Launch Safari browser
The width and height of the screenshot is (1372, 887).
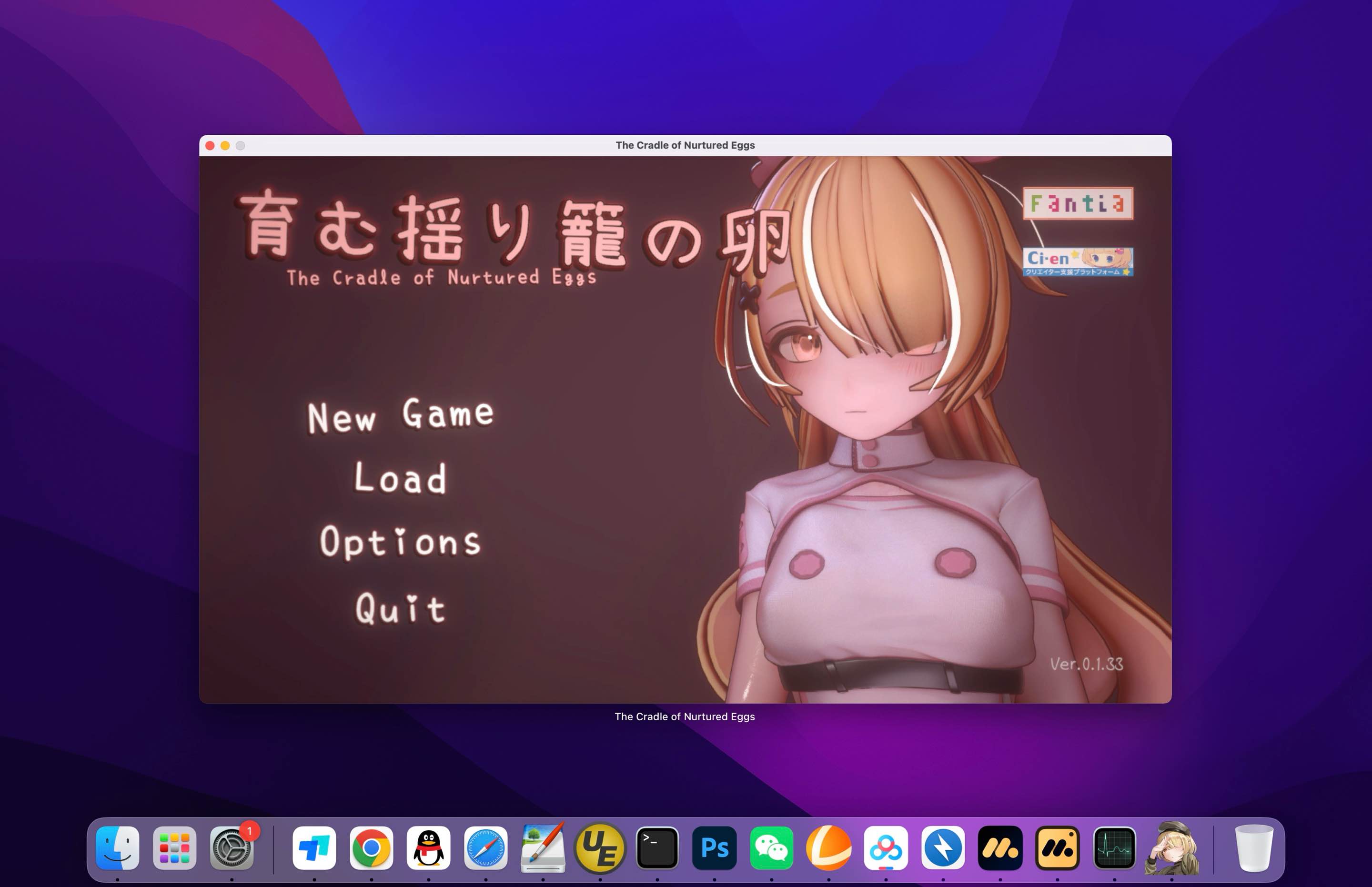point(486,848)
